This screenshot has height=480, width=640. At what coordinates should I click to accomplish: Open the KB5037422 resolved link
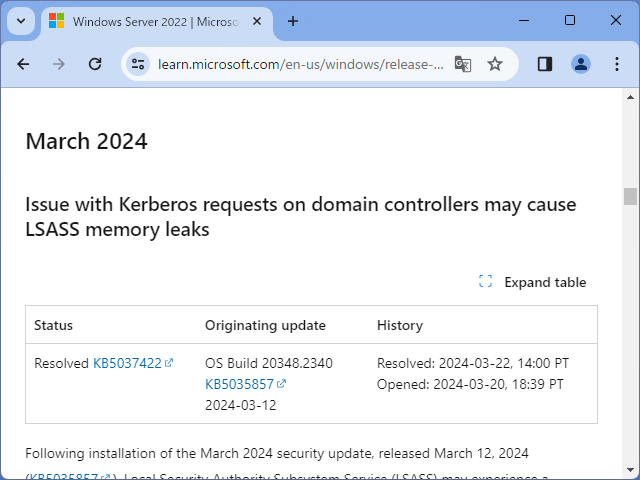coord(127,363)
